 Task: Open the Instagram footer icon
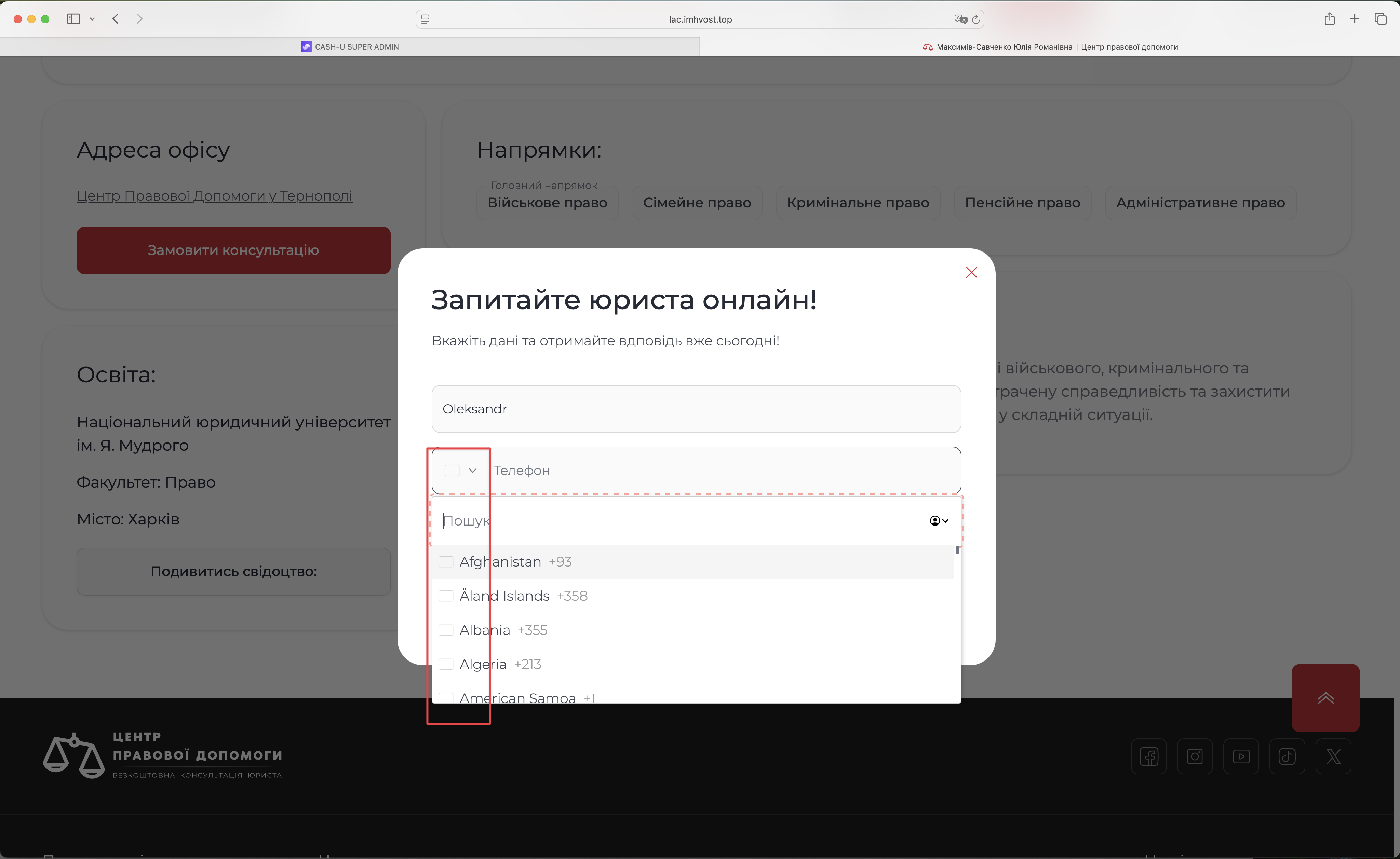1194,756
